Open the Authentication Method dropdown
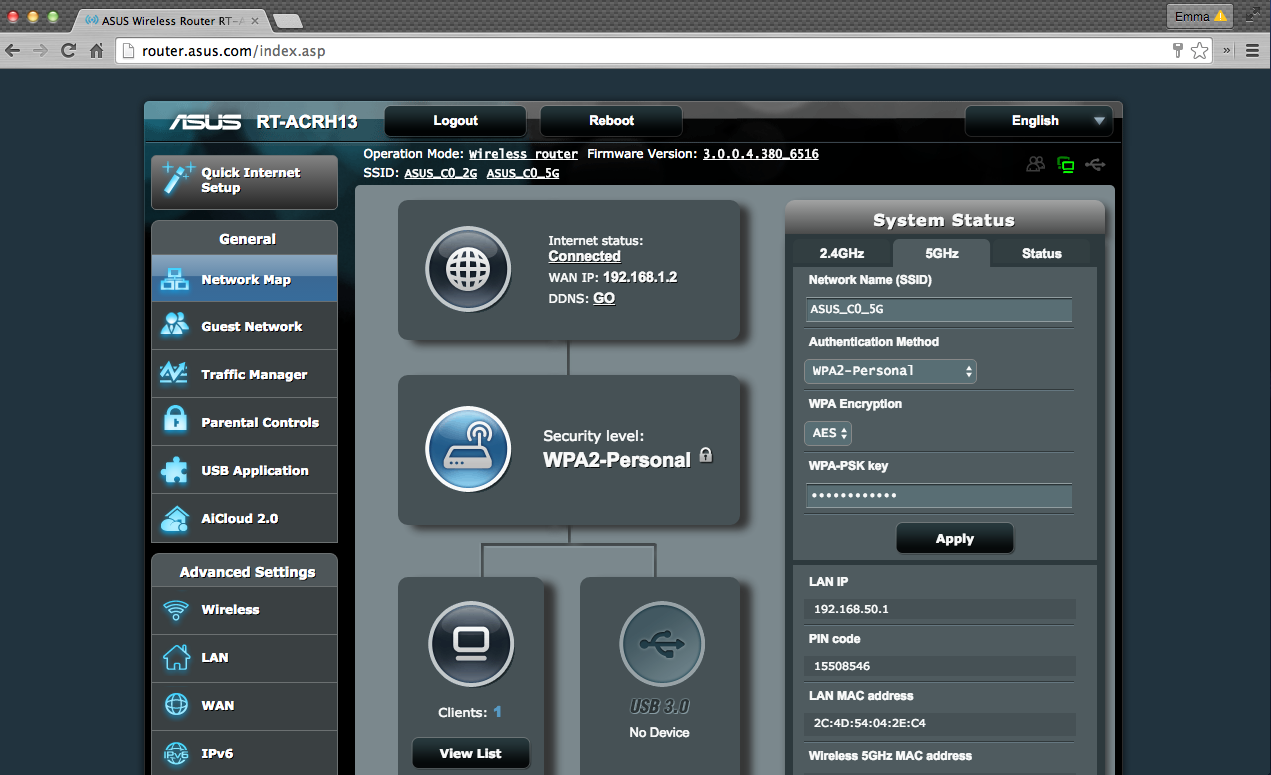This screenshot has width=1271, height=775. click(x=890, y=371)
